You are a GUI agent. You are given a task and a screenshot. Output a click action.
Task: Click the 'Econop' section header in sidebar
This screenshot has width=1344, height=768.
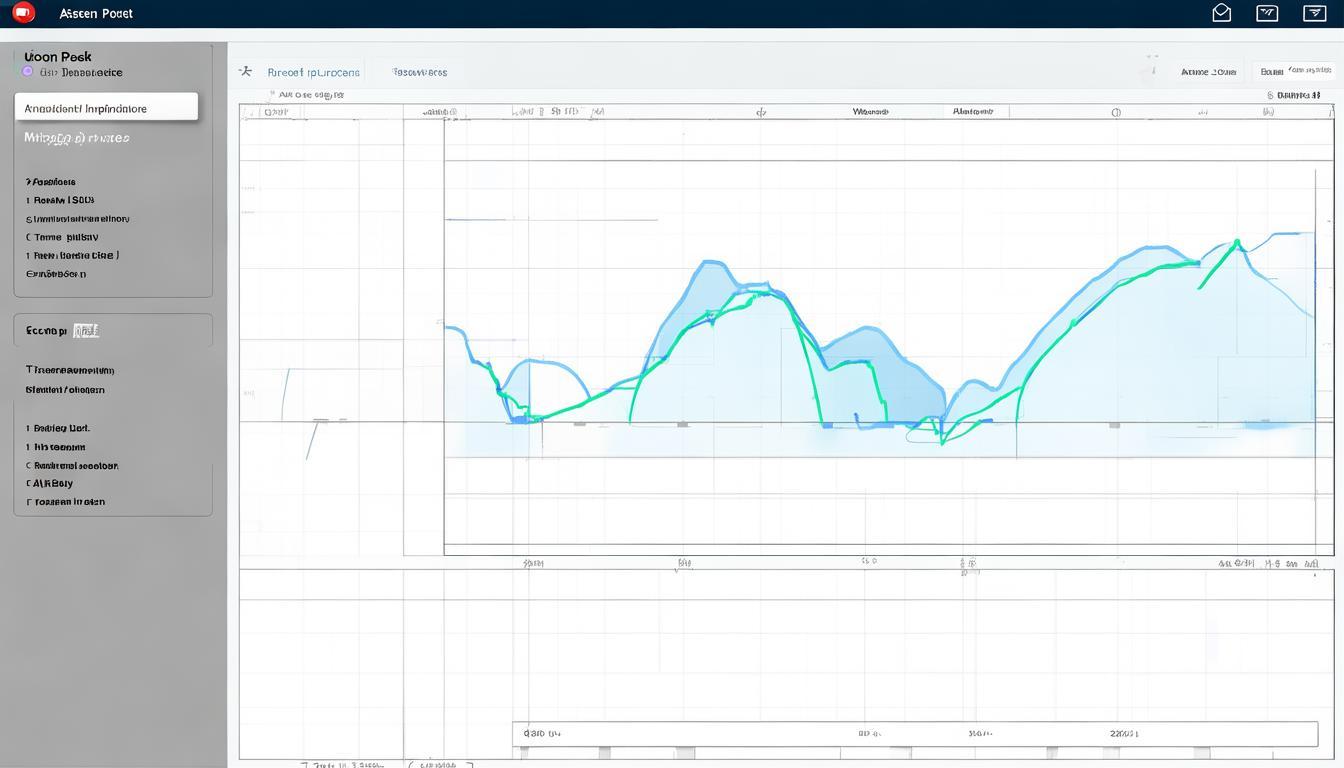(46, 330)
